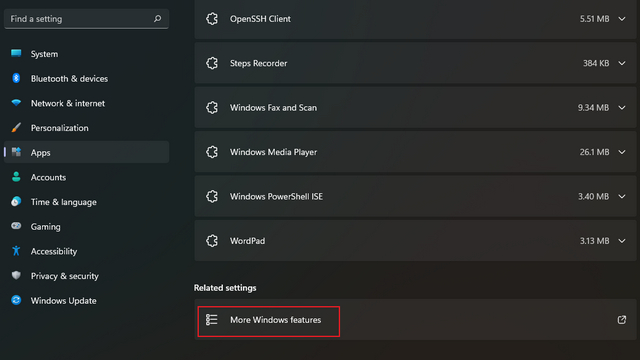Click the 384 KB size value

[596, 63]
